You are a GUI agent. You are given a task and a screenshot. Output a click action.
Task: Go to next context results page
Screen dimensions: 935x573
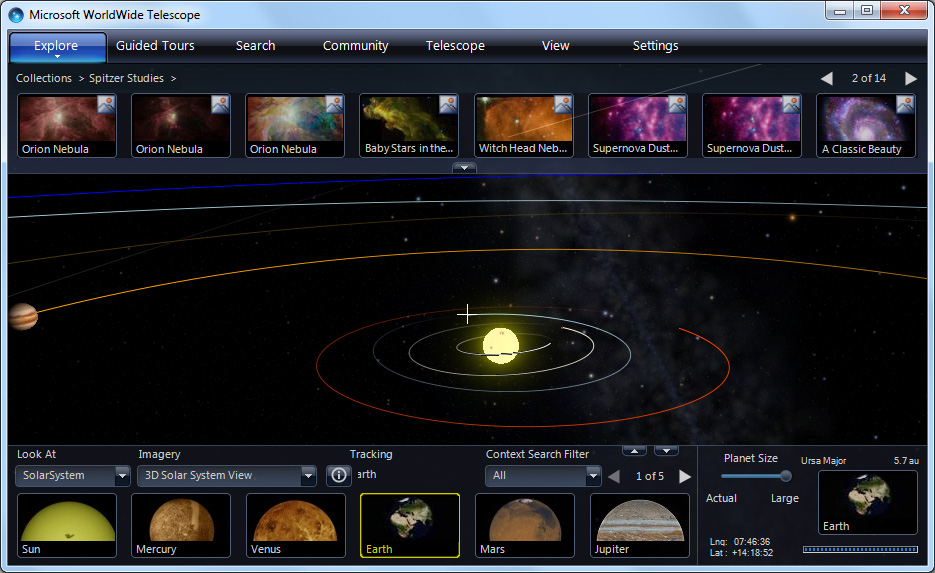[x=685, y=476]
